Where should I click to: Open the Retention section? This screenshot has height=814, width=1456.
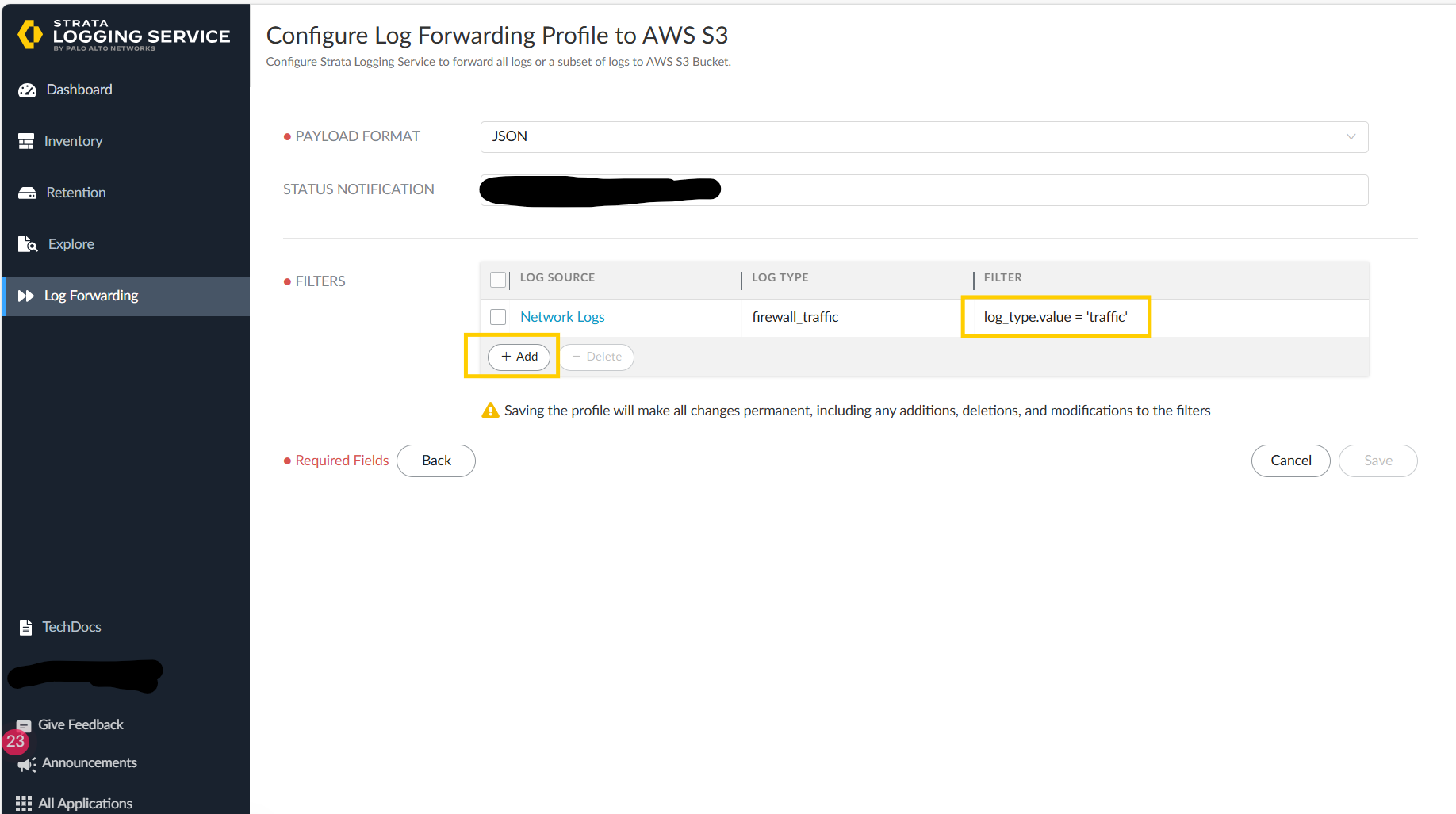tap(75, 192)
